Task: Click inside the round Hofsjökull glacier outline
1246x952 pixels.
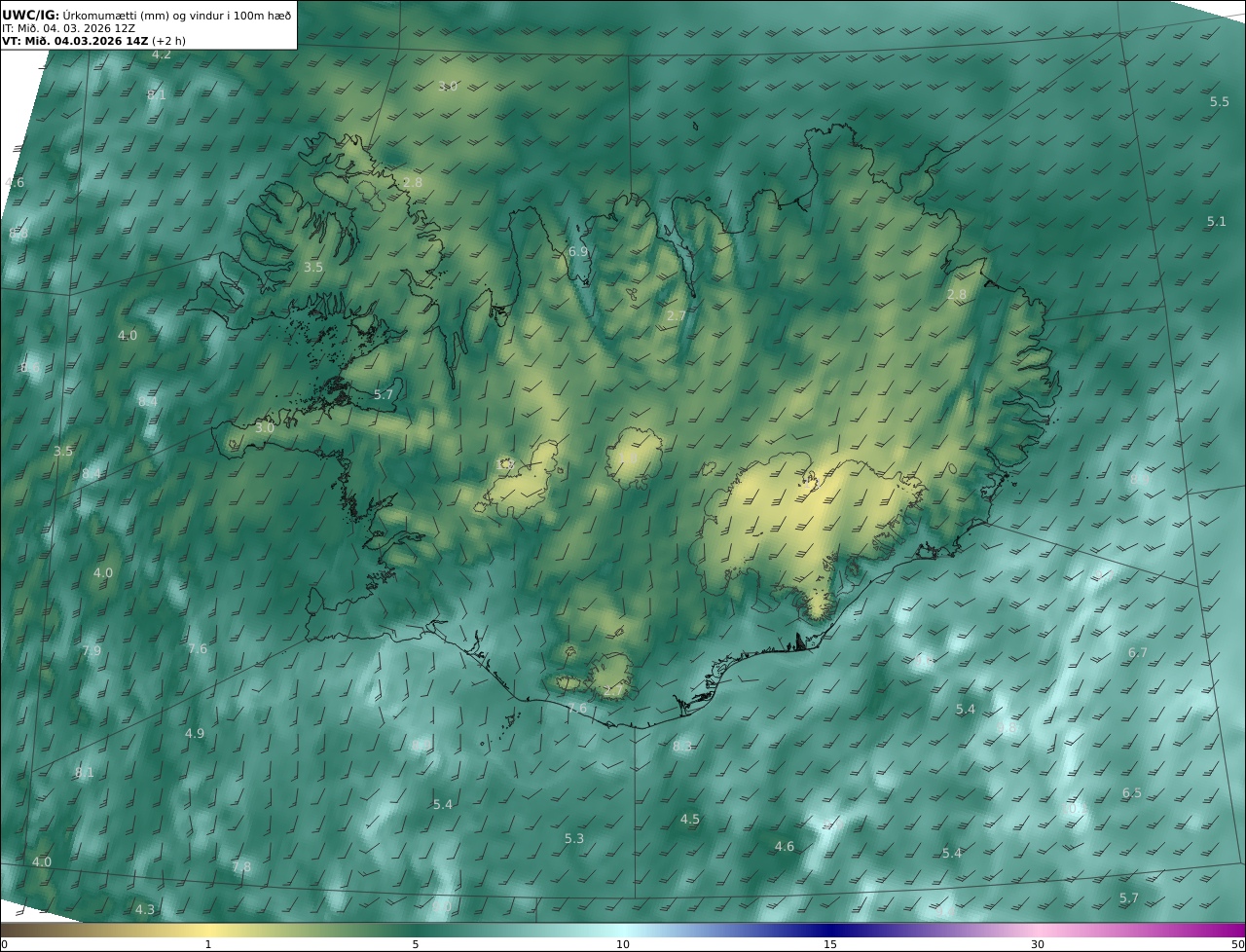Action: 634,458
